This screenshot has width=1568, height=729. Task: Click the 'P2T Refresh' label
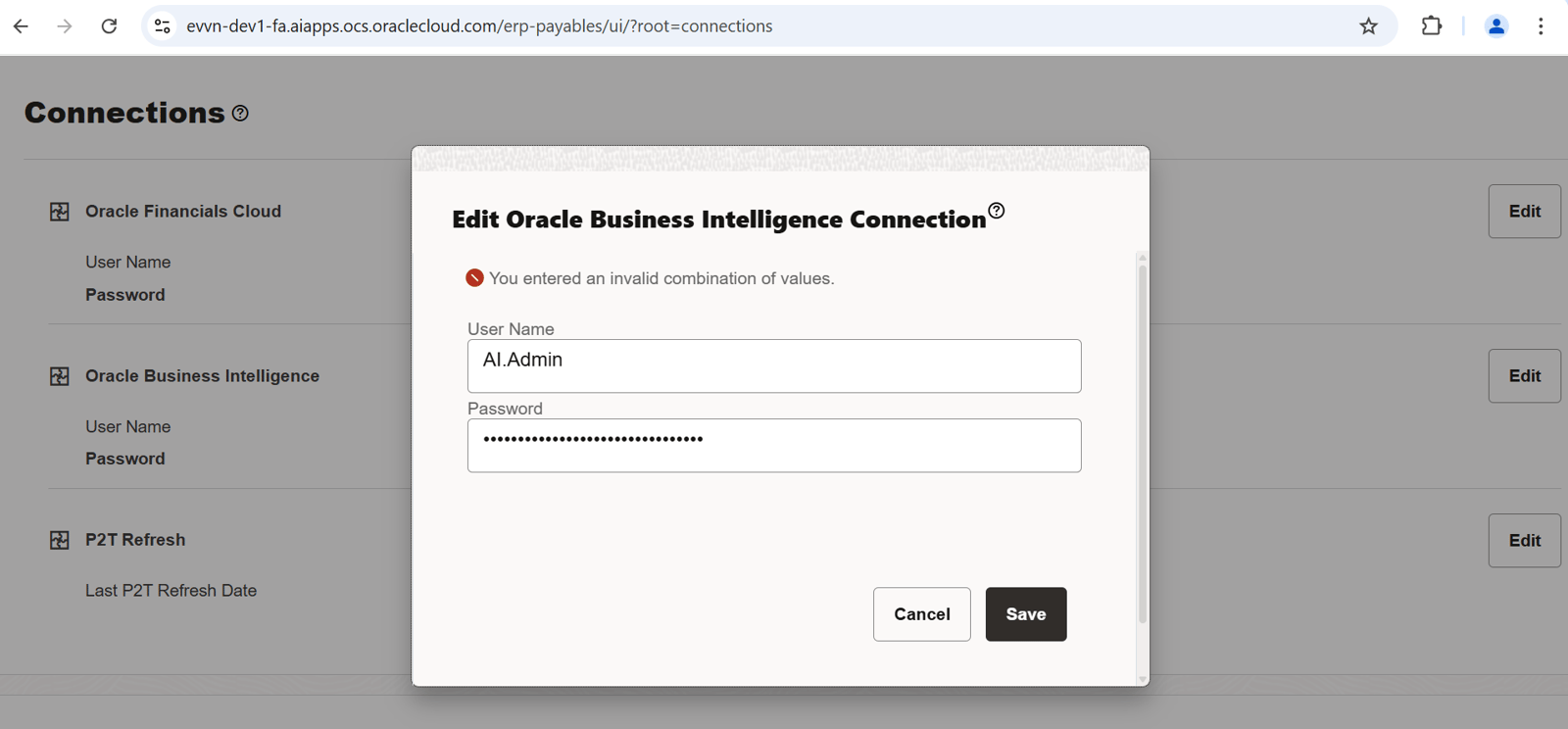135,540
